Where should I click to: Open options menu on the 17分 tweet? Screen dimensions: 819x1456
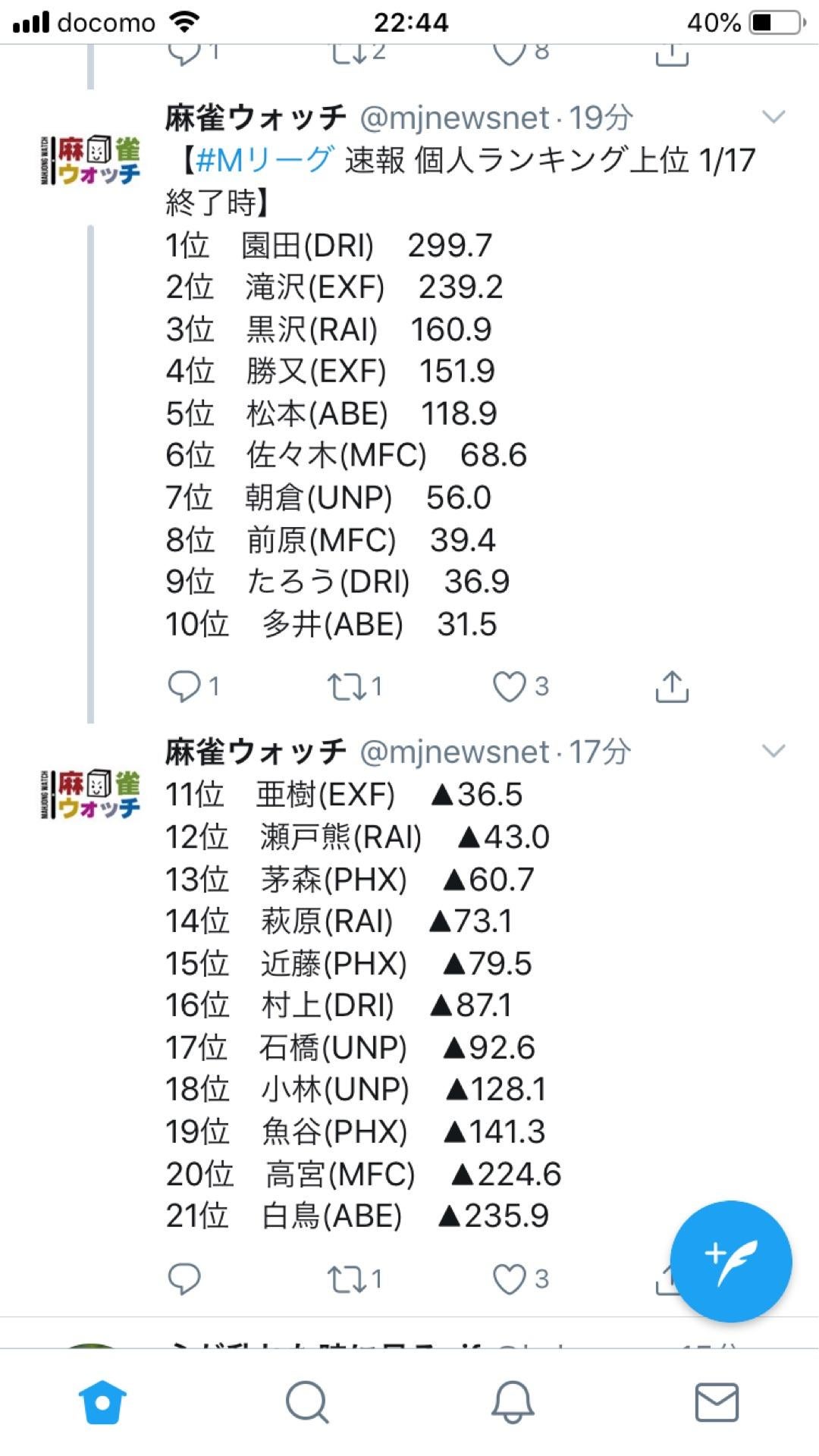click(773, 752)
